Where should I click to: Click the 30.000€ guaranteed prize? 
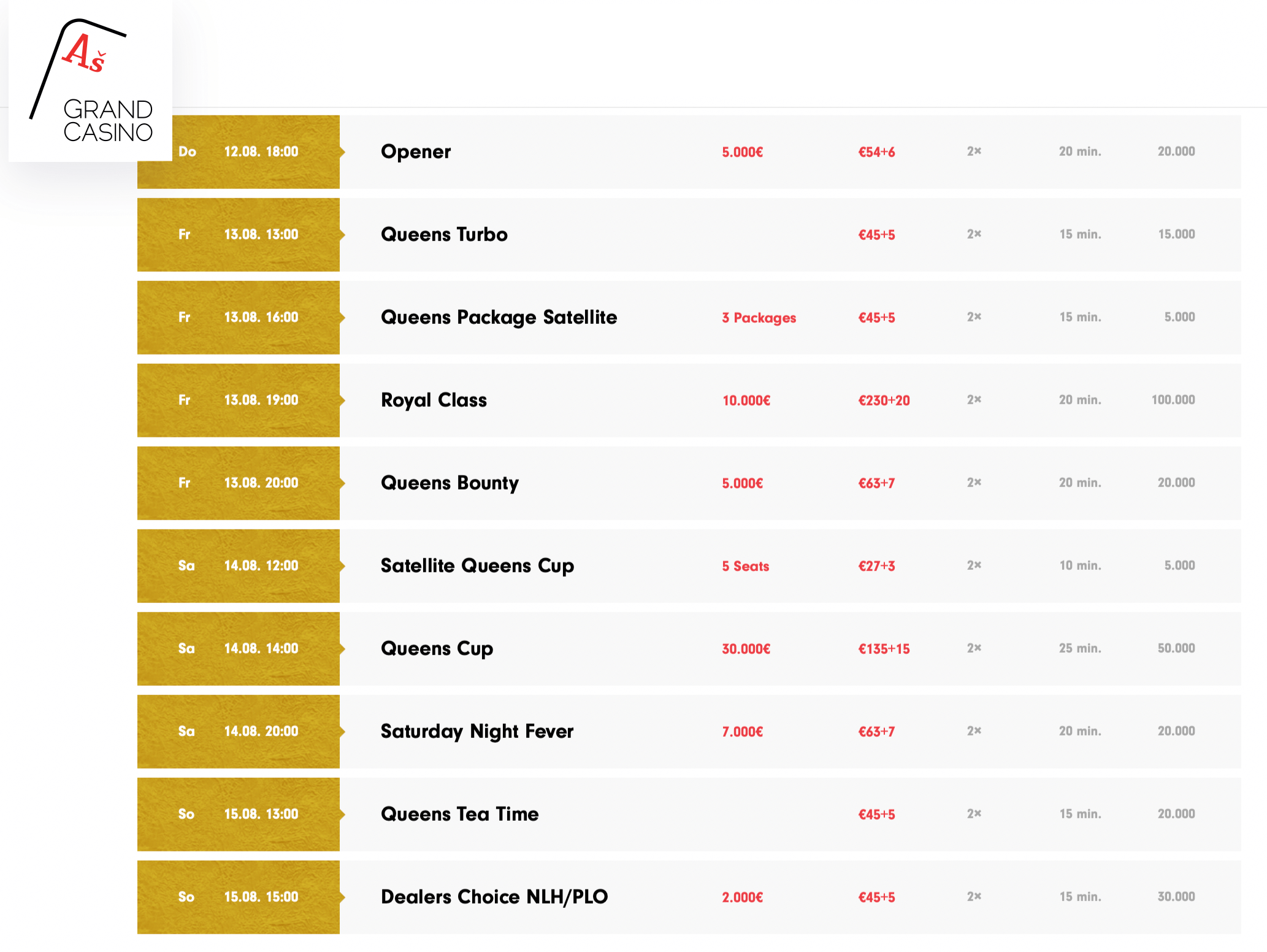pos(746,649)
